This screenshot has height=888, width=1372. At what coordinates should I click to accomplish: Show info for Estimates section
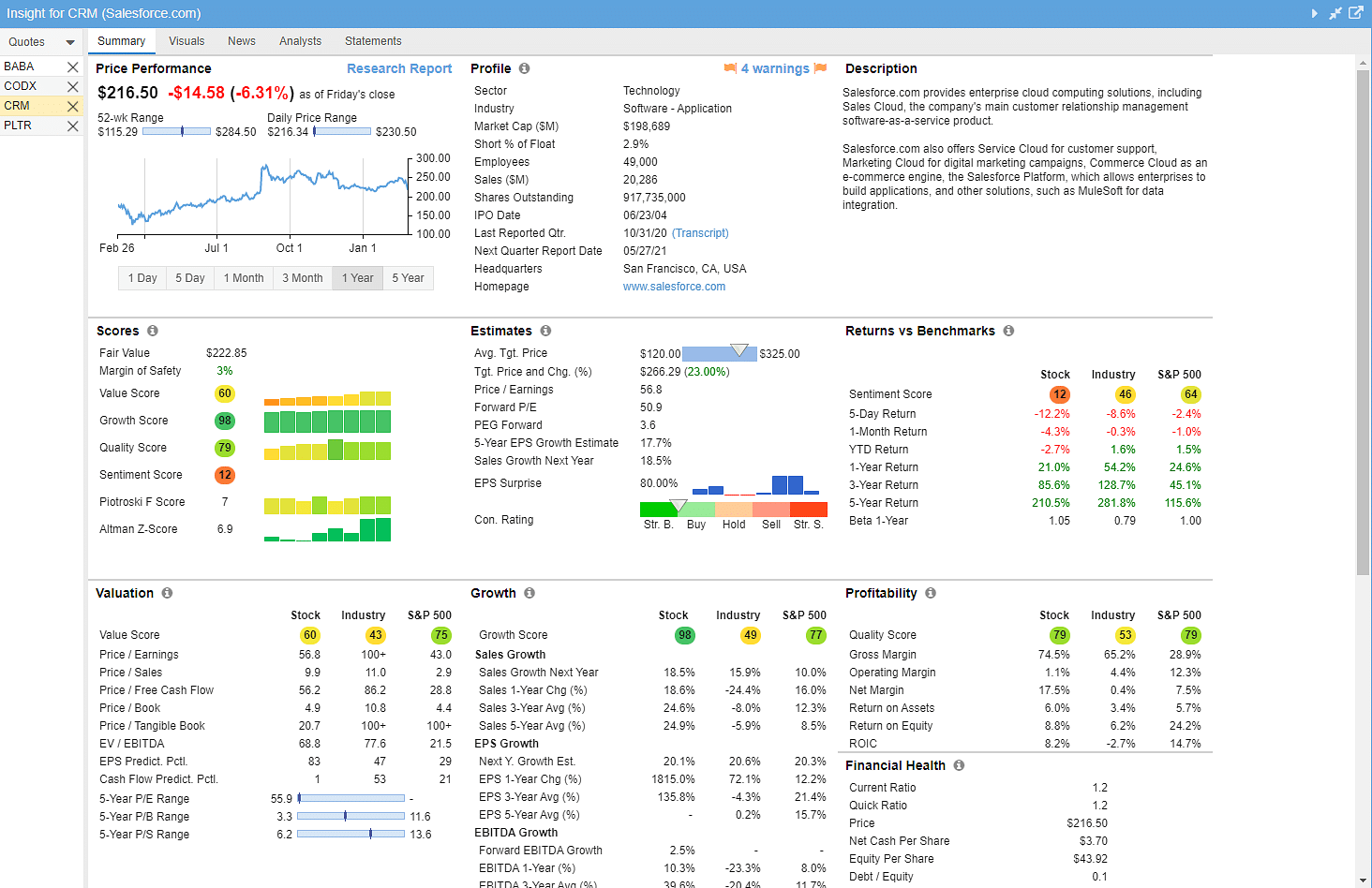pyautogui.click(x=545, y=331)
